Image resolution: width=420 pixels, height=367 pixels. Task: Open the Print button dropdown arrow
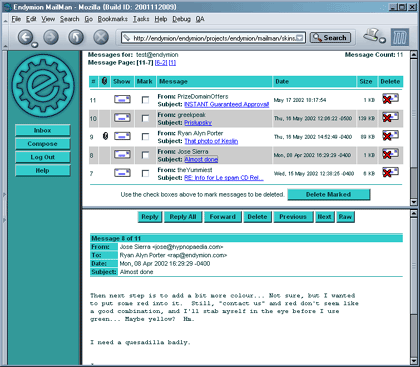point(383,40)
